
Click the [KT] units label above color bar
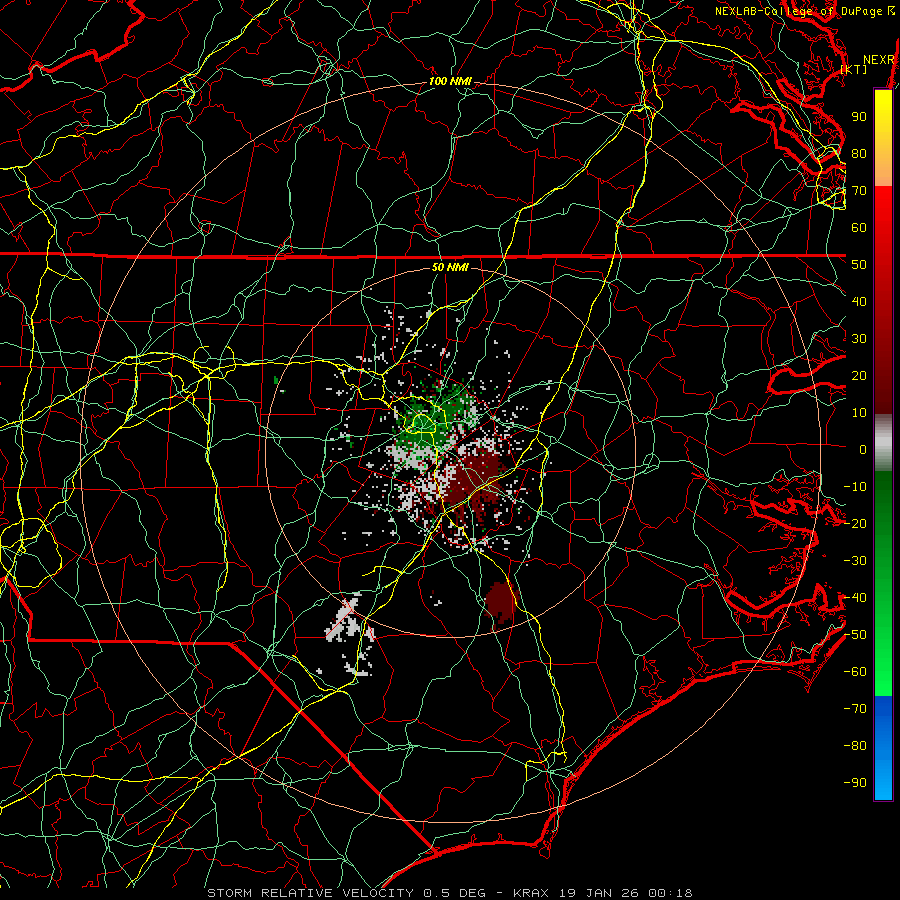coord(854,69)
